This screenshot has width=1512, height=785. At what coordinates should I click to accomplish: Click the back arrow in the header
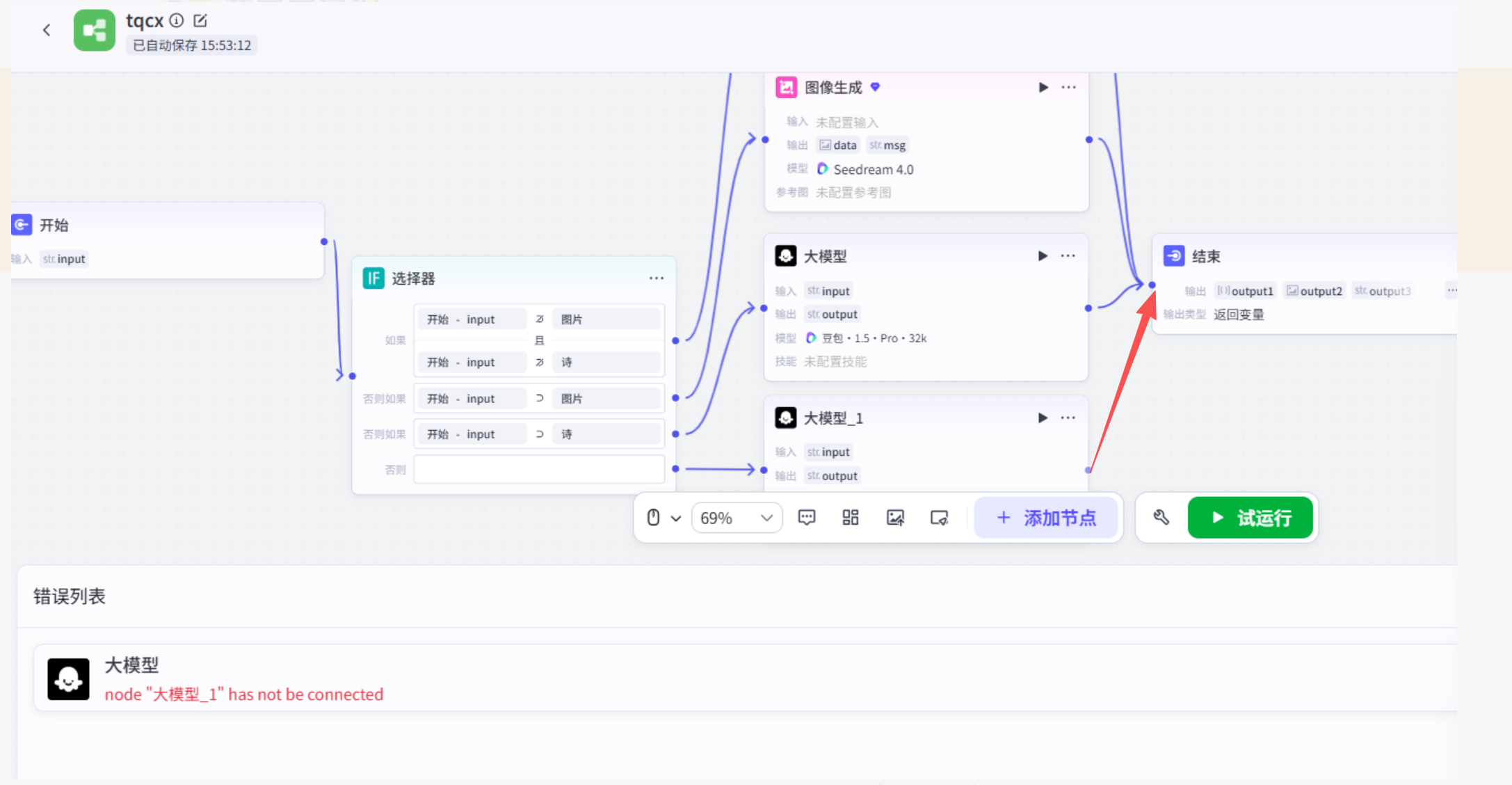(47, 30)
